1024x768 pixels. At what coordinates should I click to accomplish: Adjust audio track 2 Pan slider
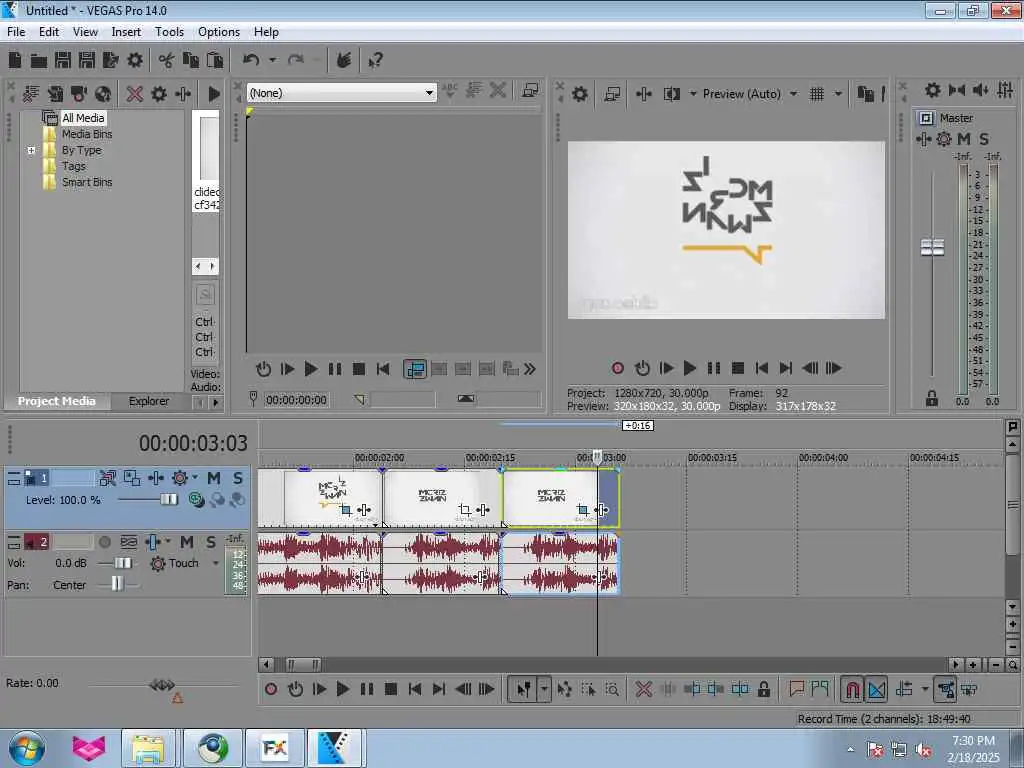117,583
